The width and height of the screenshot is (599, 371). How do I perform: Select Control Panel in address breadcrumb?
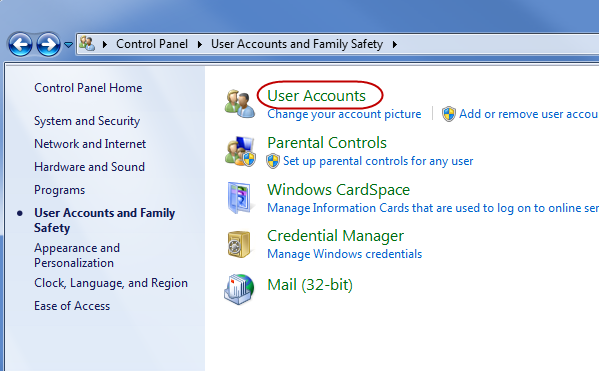point(152,44)
